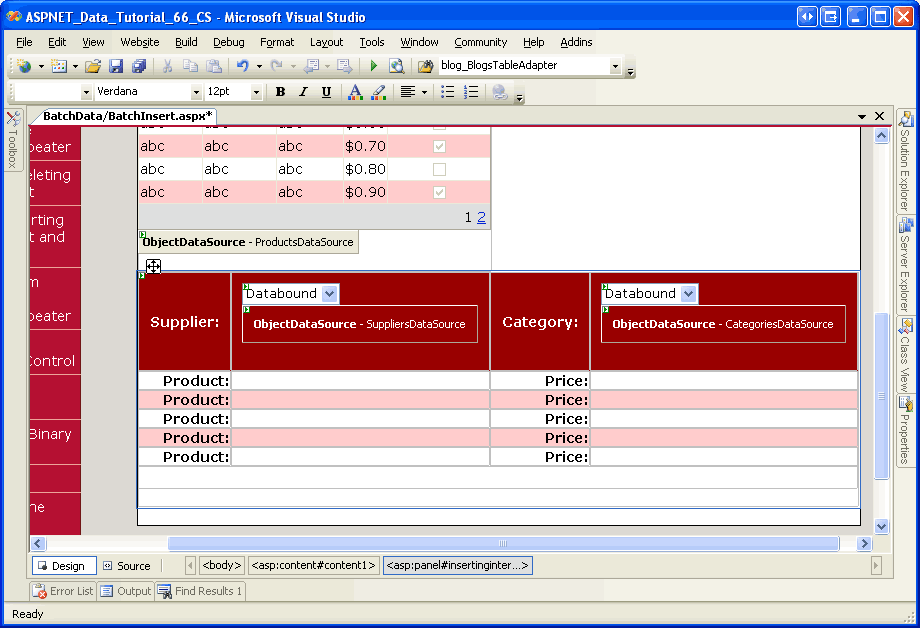Open the Website menu
920x628 pixels.
pos(140,42)
